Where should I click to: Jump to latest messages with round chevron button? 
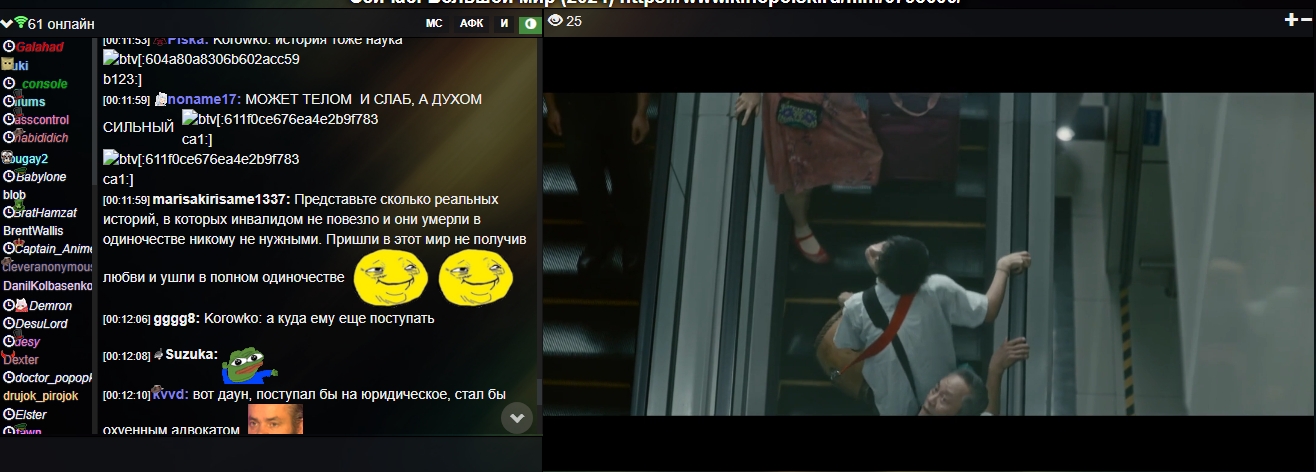[x=517, y=418]
